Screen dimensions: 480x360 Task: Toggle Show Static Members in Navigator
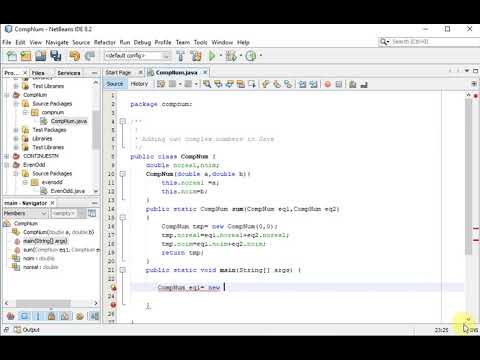point(38,316)
